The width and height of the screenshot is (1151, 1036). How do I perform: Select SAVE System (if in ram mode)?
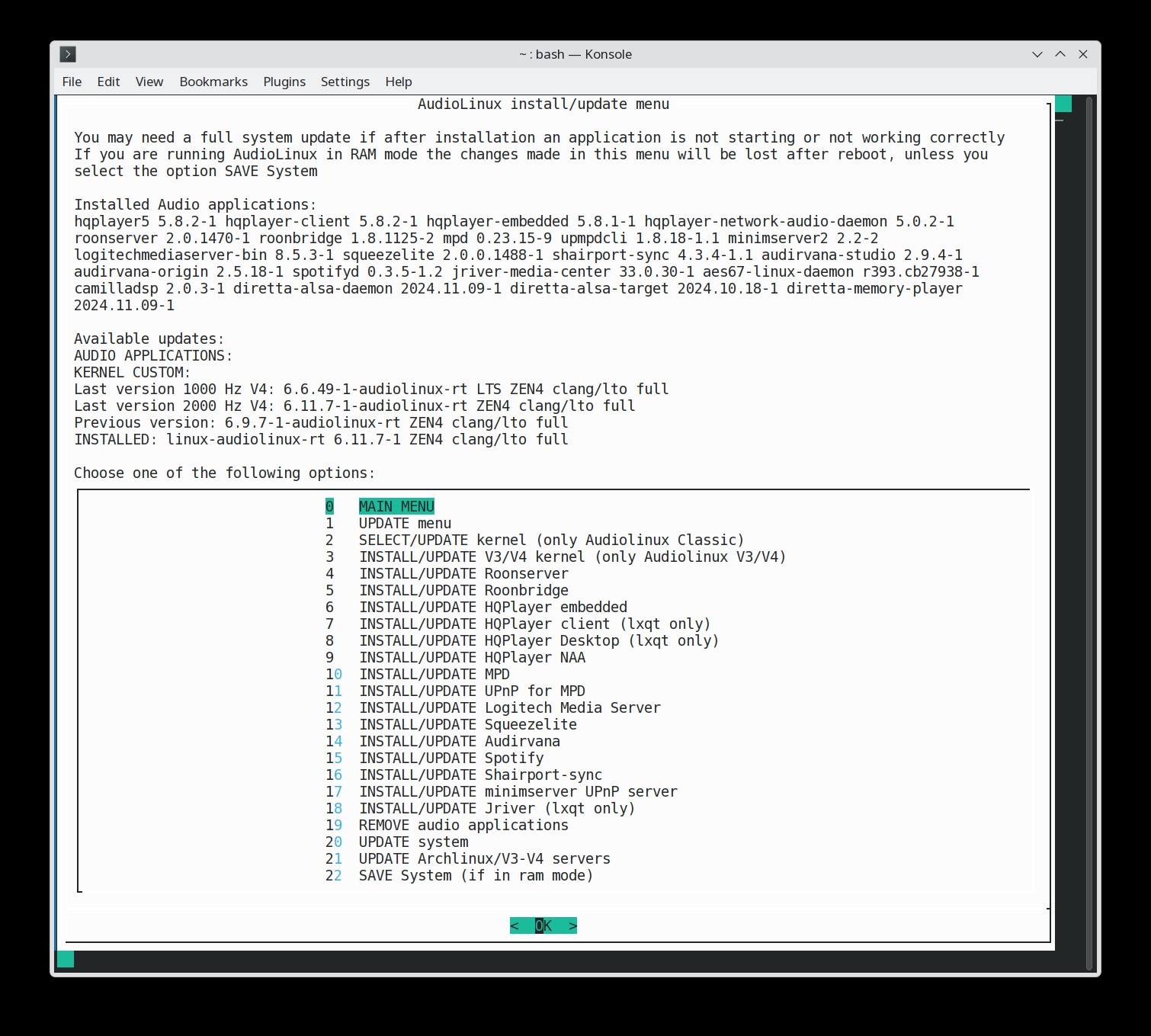(x=460, y=875)
